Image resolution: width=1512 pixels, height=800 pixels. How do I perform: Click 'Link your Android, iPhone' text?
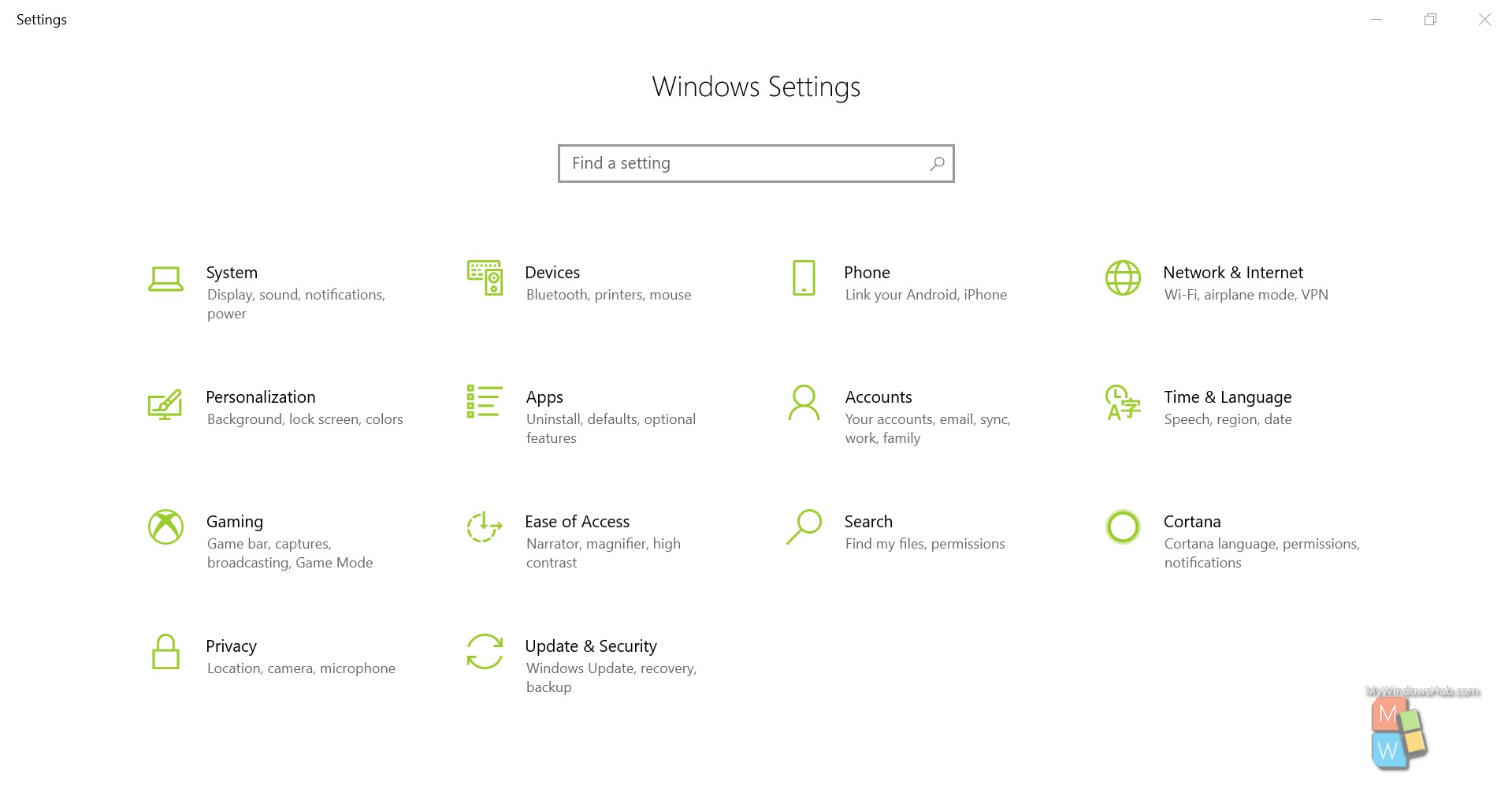(926, 295)
